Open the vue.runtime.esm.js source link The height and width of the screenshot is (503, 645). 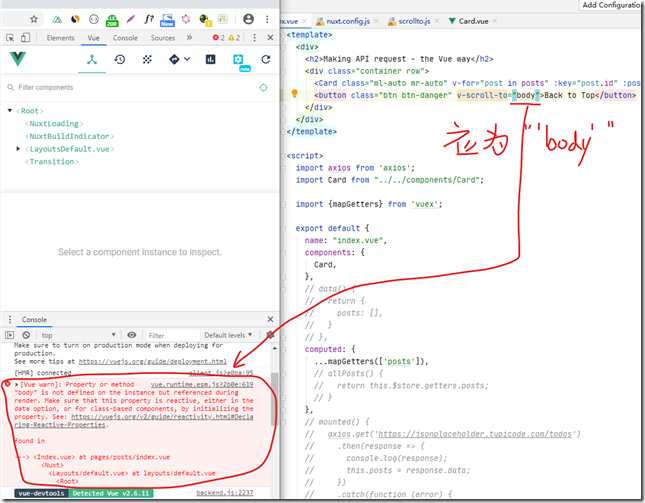[x=202, y=385]
